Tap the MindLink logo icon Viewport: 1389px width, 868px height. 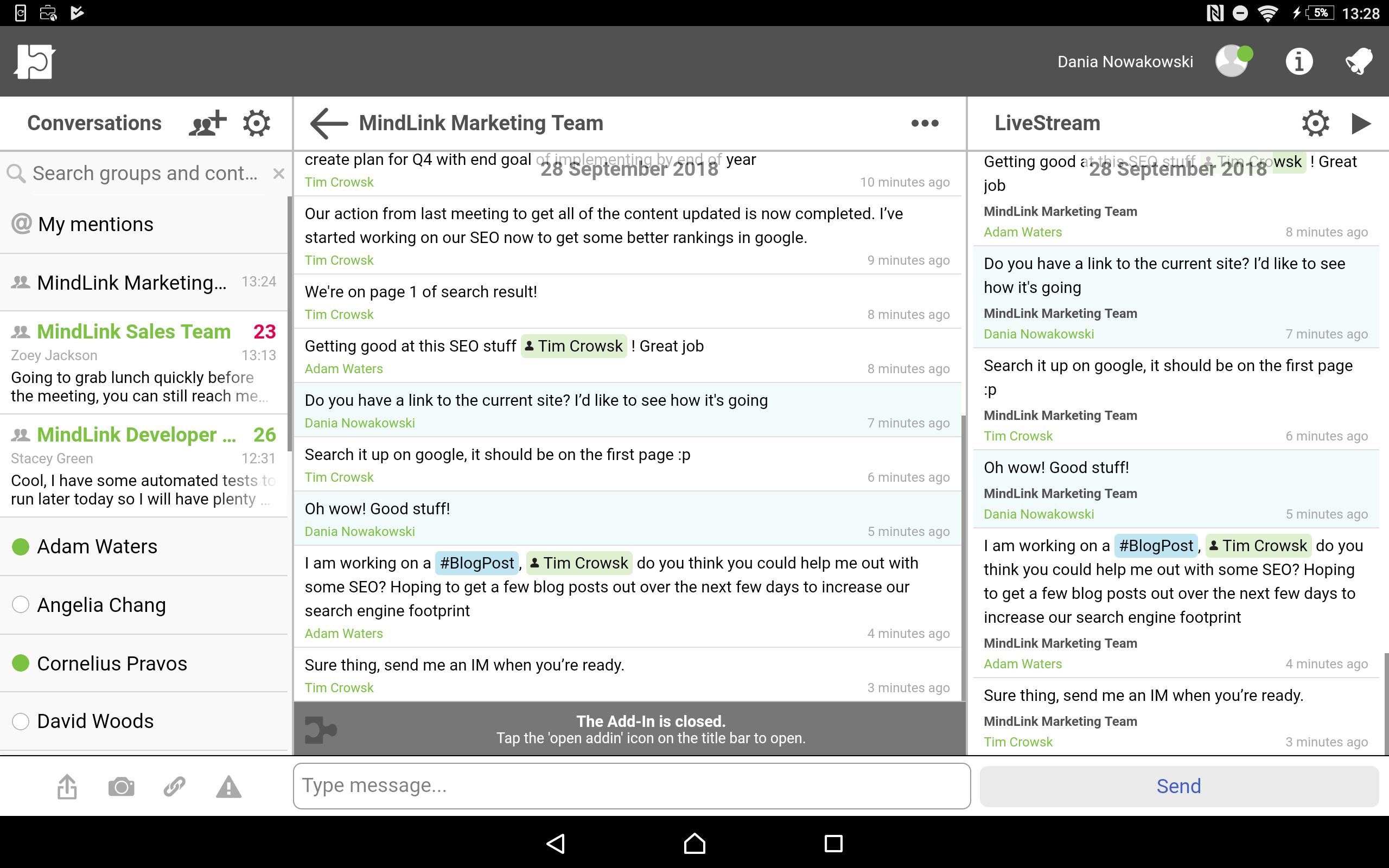point(34,61)
